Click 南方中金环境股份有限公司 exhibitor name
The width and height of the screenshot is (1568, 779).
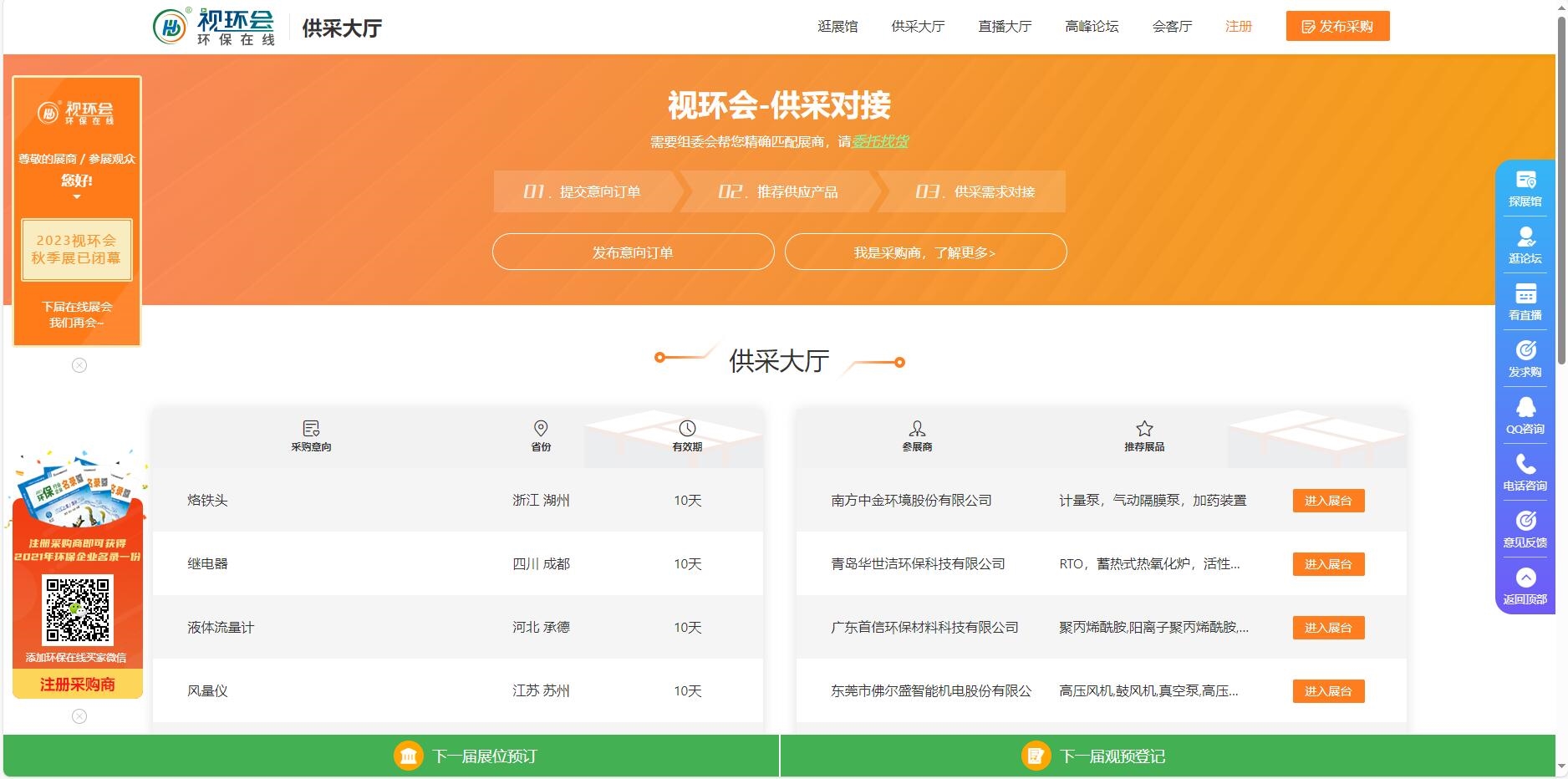pyautogui.click(x=911, y=501)
